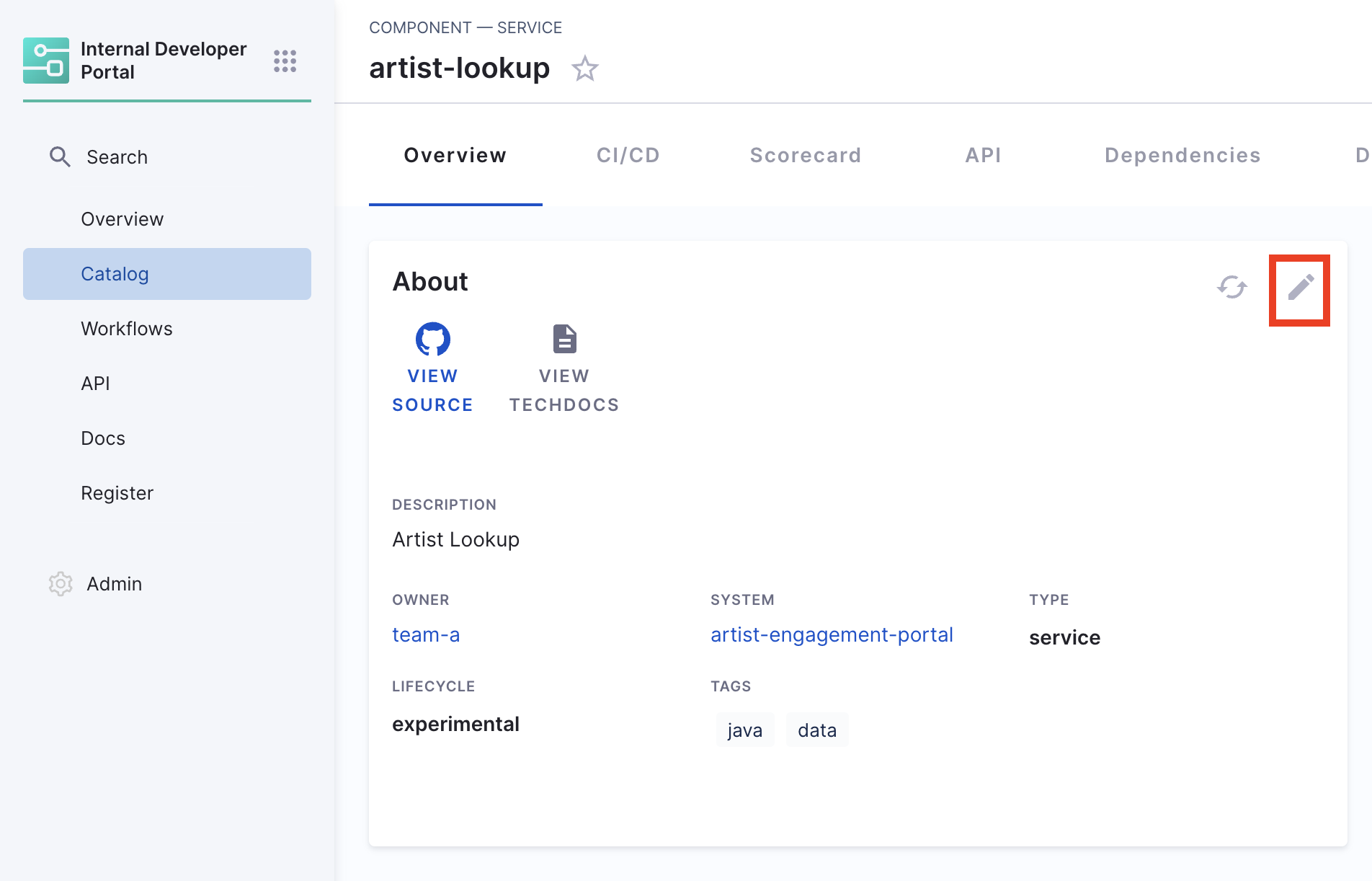Click the refresh entity icon in About card
Image resolution: width=1372 pixels, height=881 pixels.
1232,287
